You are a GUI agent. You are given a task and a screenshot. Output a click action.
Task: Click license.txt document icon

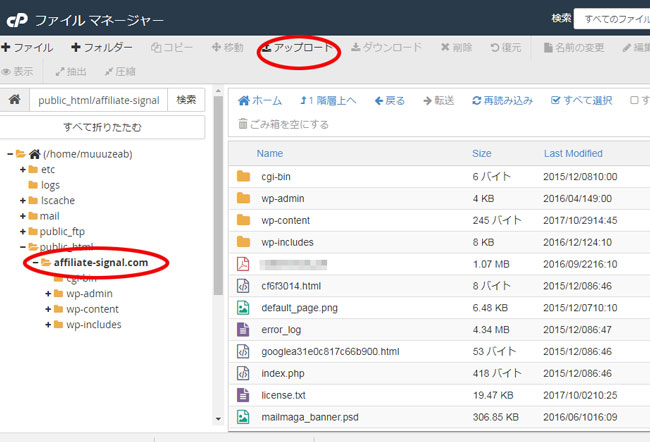click(x=243, y=395)
